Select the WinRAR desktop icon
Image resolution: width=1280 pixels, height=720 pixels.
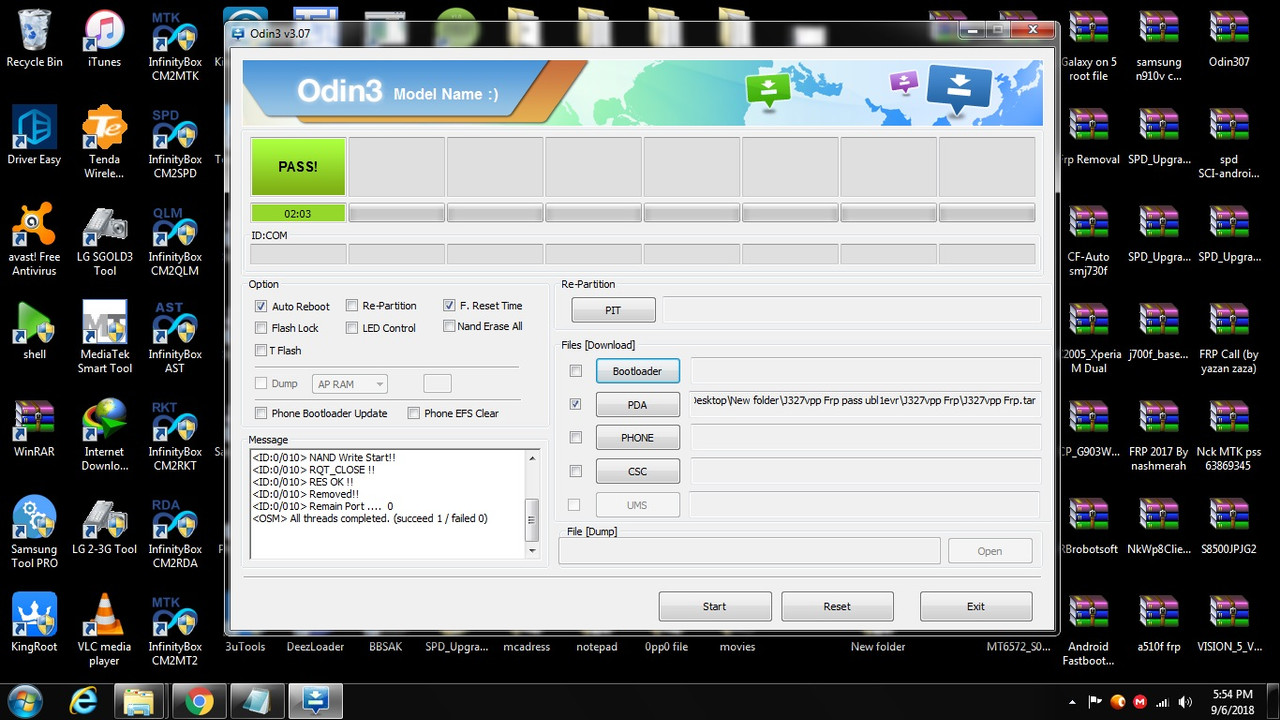[34, 429]
